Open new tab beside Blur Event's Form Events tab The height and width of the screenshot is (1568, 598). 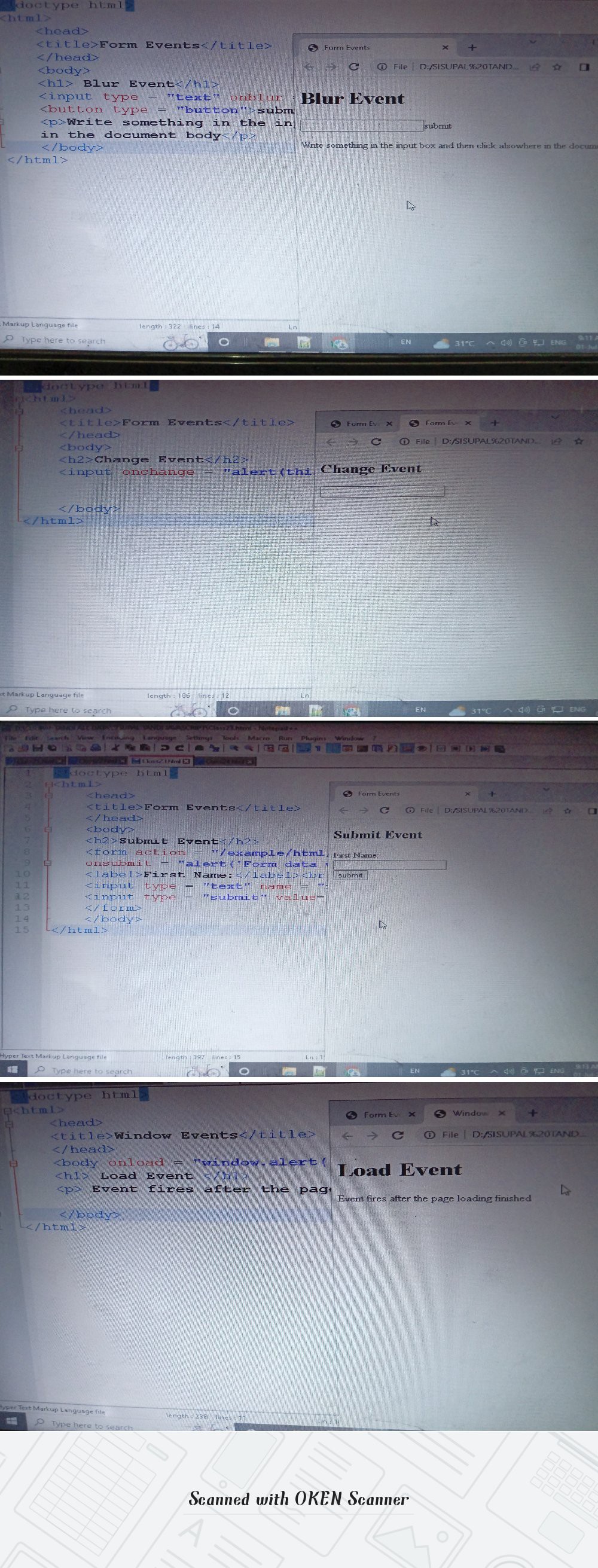point(472,47)
